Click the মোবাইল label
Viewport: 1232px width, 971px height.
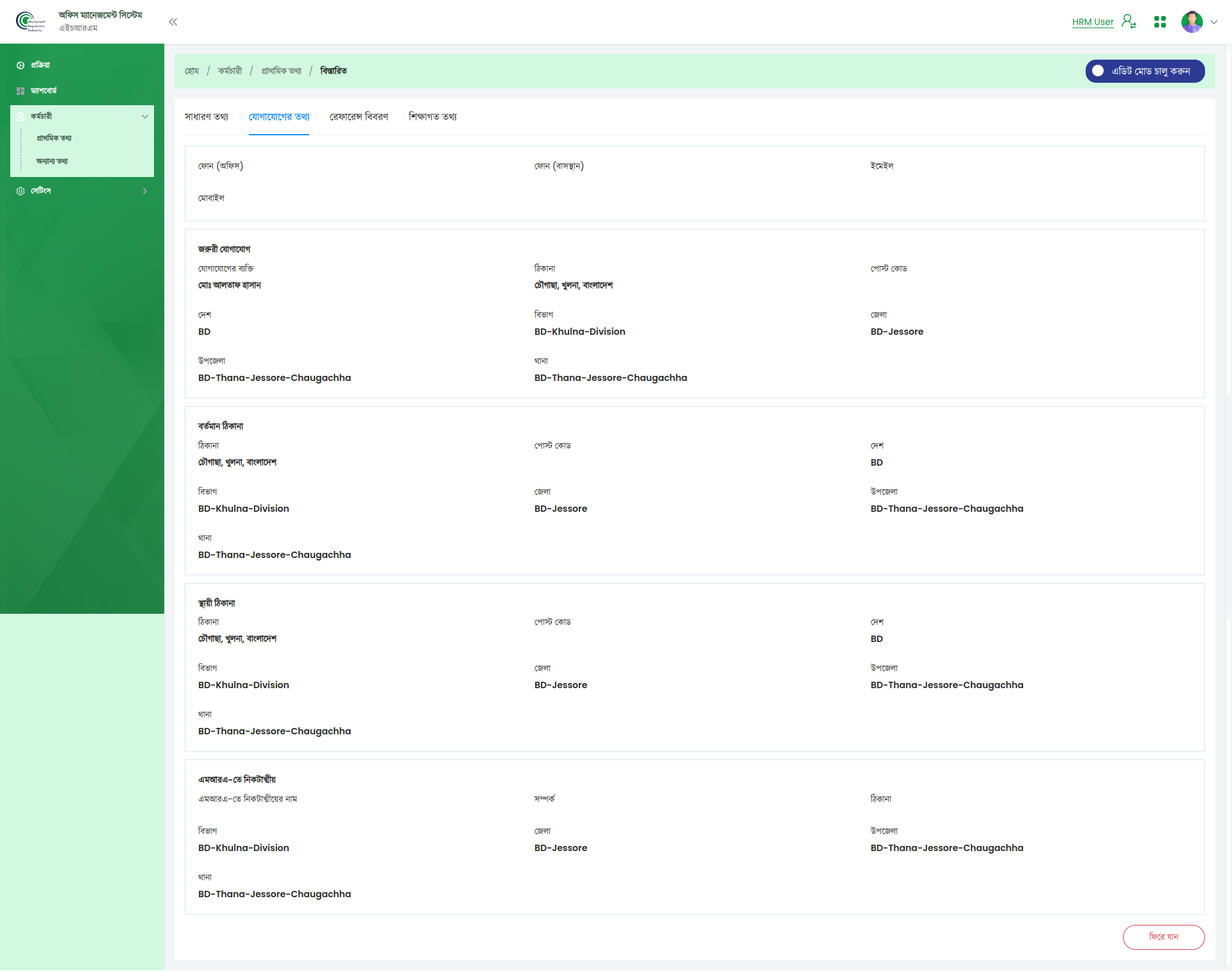pyautogui.click(x=211, y=198)
